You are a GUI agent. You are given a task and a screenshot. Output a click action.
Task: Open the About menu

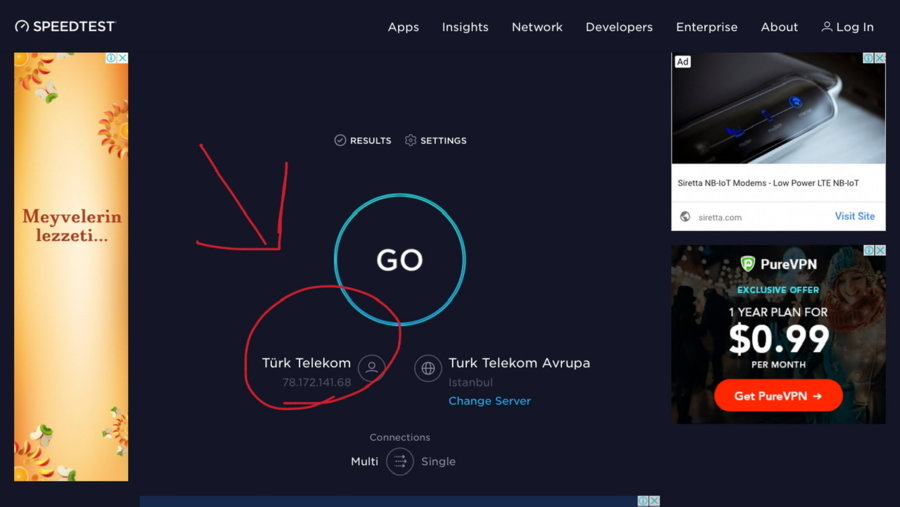779,27
